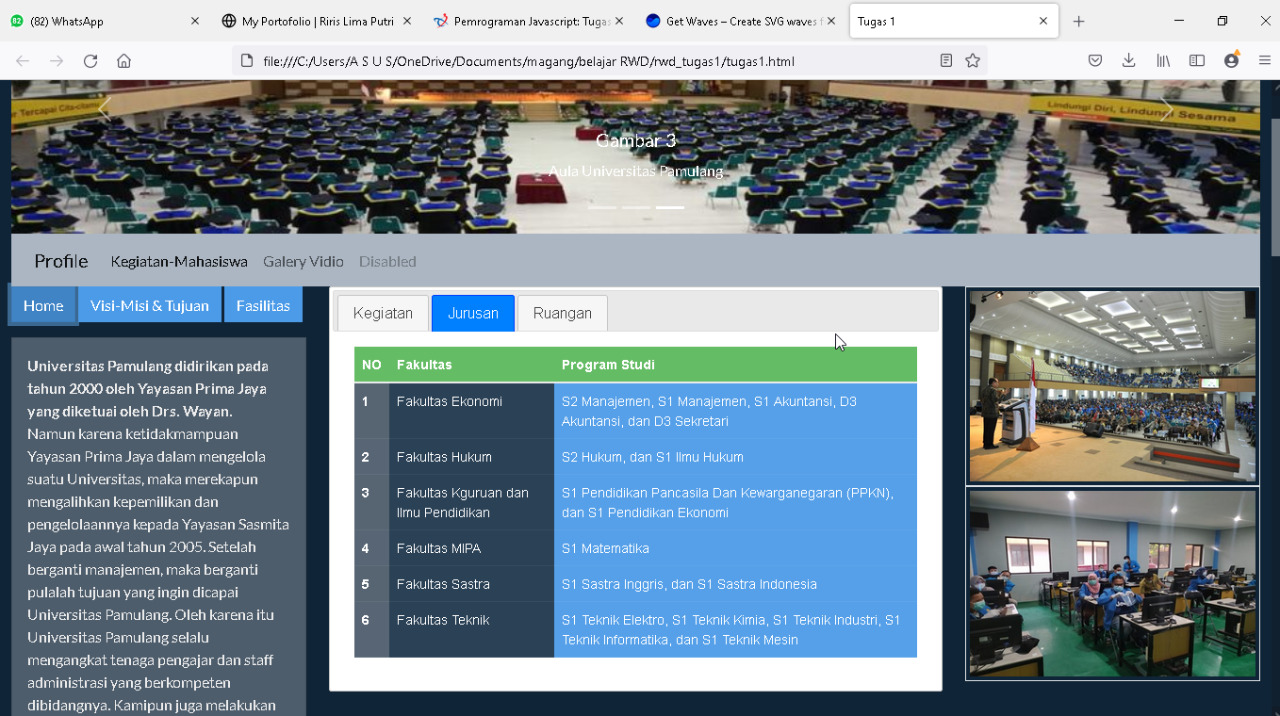The height and width of the screenshot is (716, 1280).
Task: Switch to the Ruangan tab
Action: 562,313
